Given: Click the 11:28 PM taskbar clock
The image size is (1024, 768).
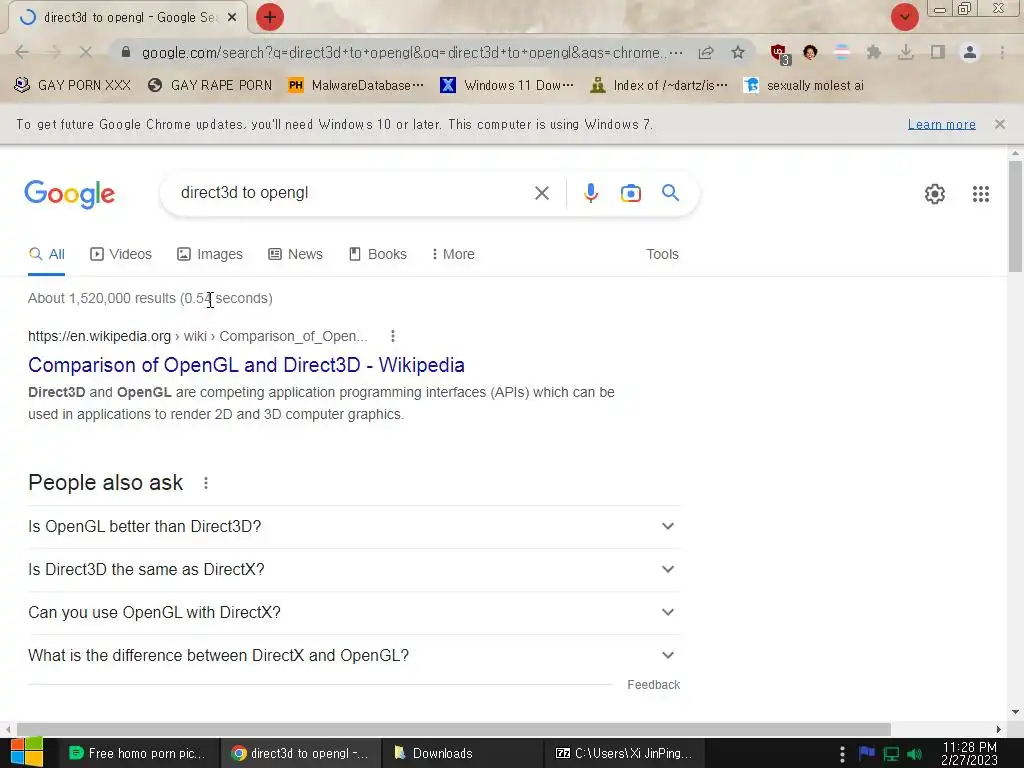Looking at the screenshot, I should [x=969, y=754].
